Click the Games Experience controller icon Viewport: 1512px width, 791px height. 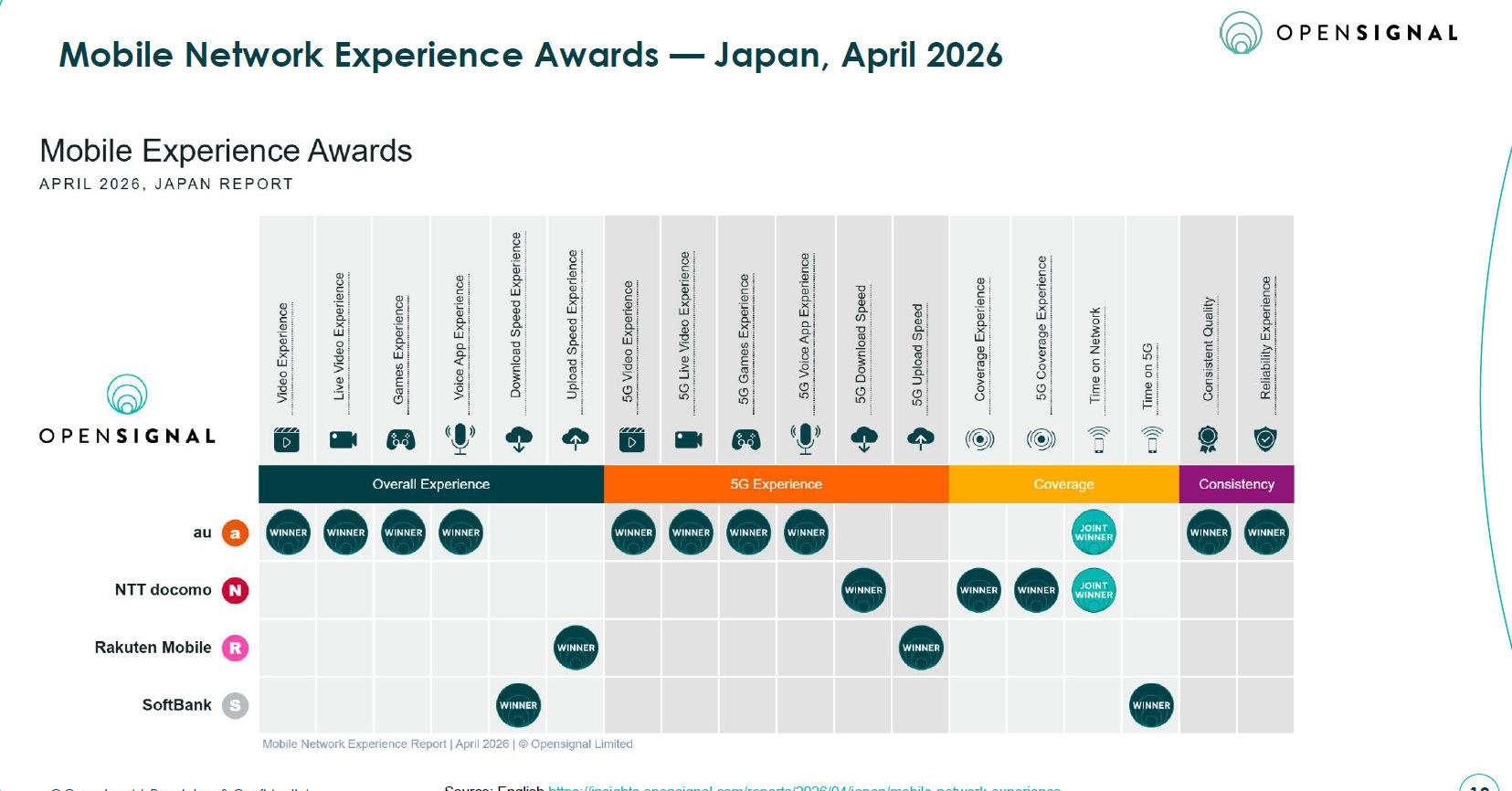tap(400, 439)
